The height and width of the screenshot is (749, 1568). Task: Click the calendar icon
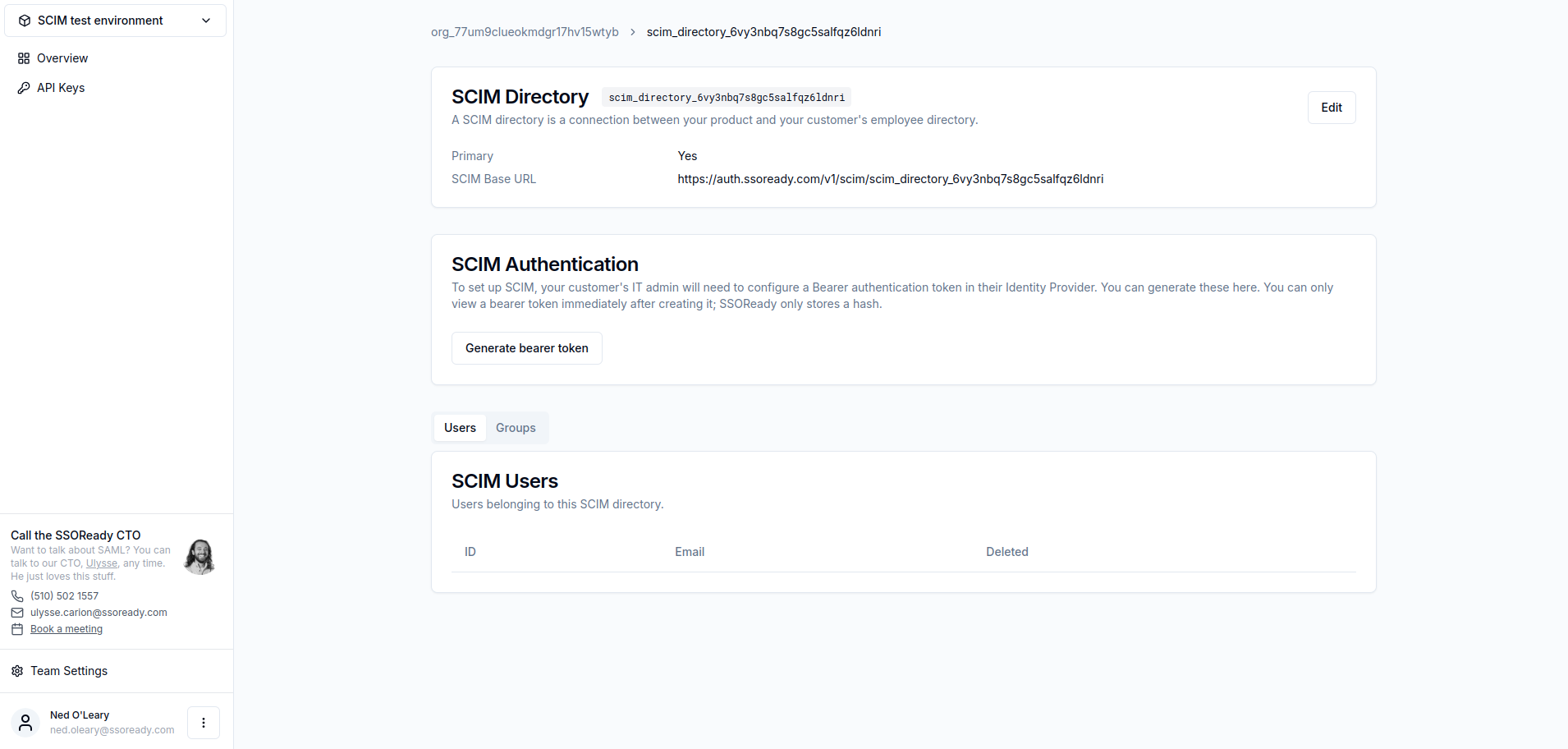tap(17, 629)
